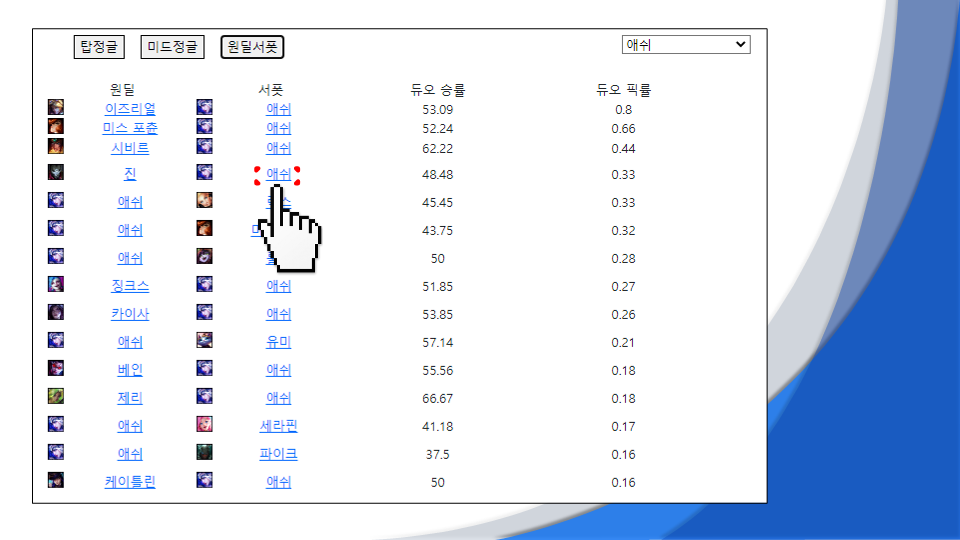This screenshot has width=960, height=540.
Task: Click the ADC icon in the 0.28 pick-rate row
Action: tap(56, 256)
